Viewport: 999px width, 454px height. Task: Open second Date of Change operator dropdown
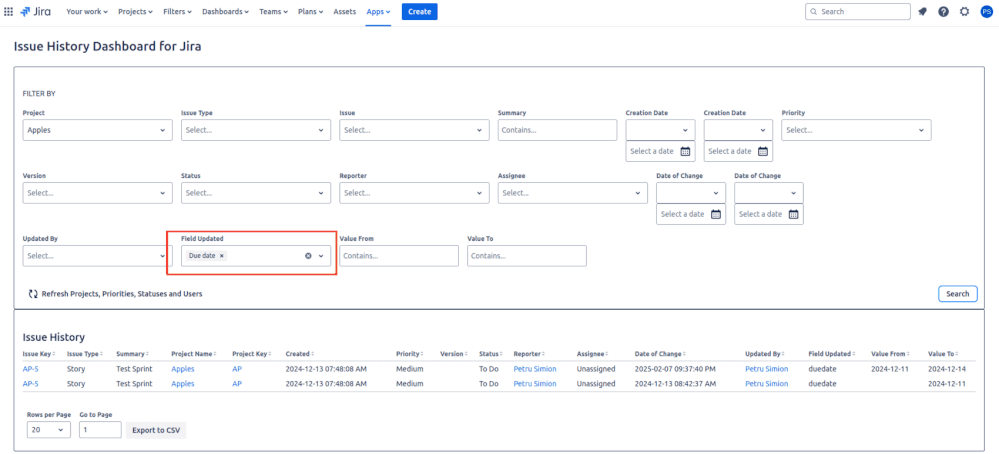tap(769, 192)
